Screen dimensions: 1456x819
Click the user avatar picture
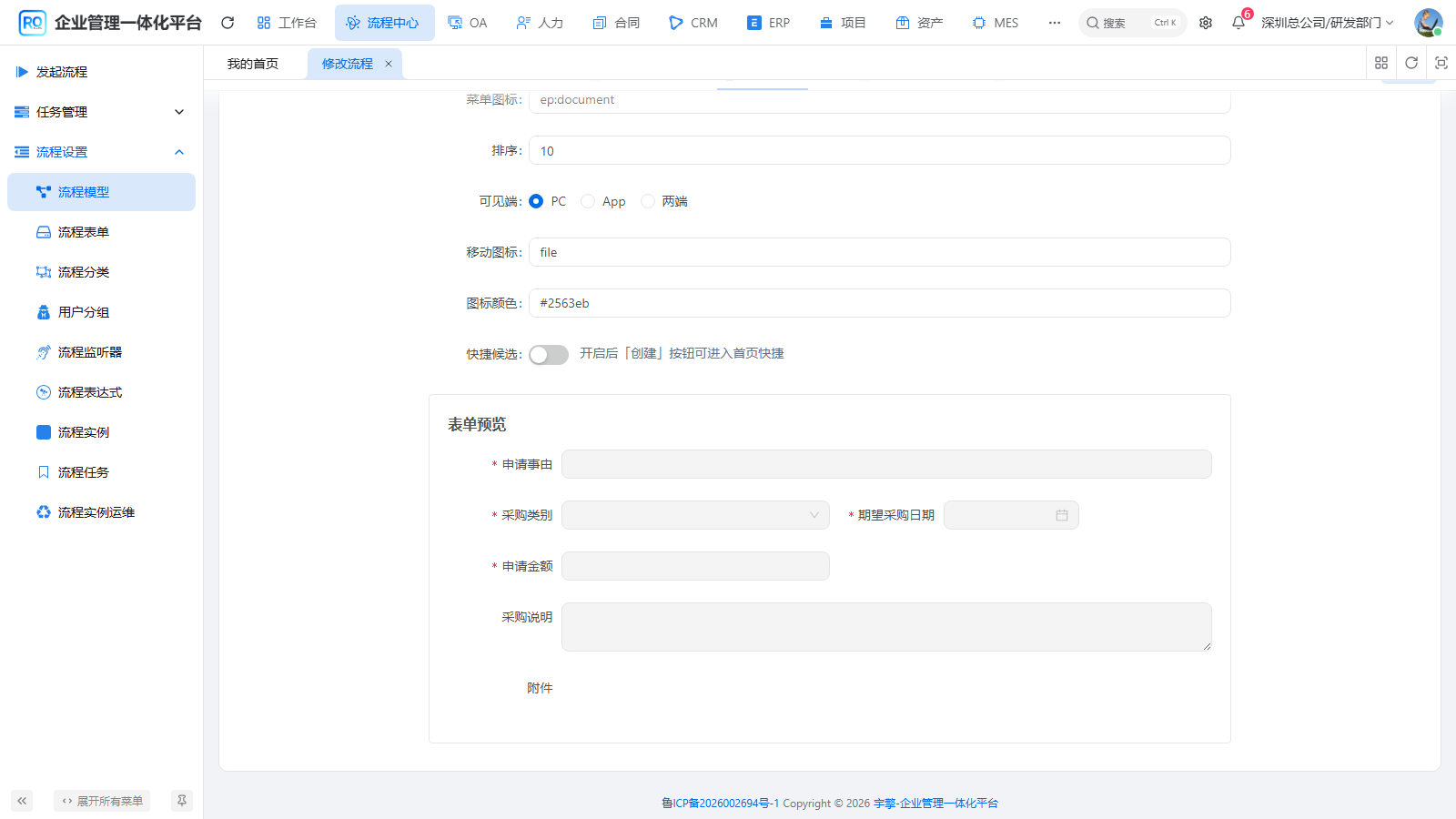coord(1428,23)
